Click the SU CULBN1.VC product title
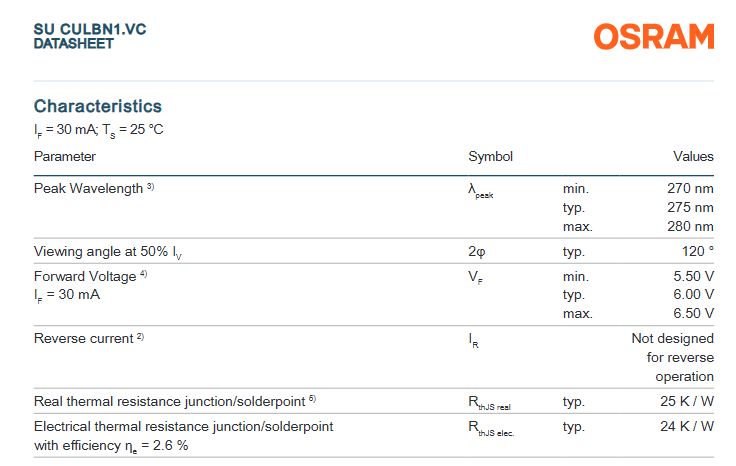The image size is (736, 466). point(90,29)
